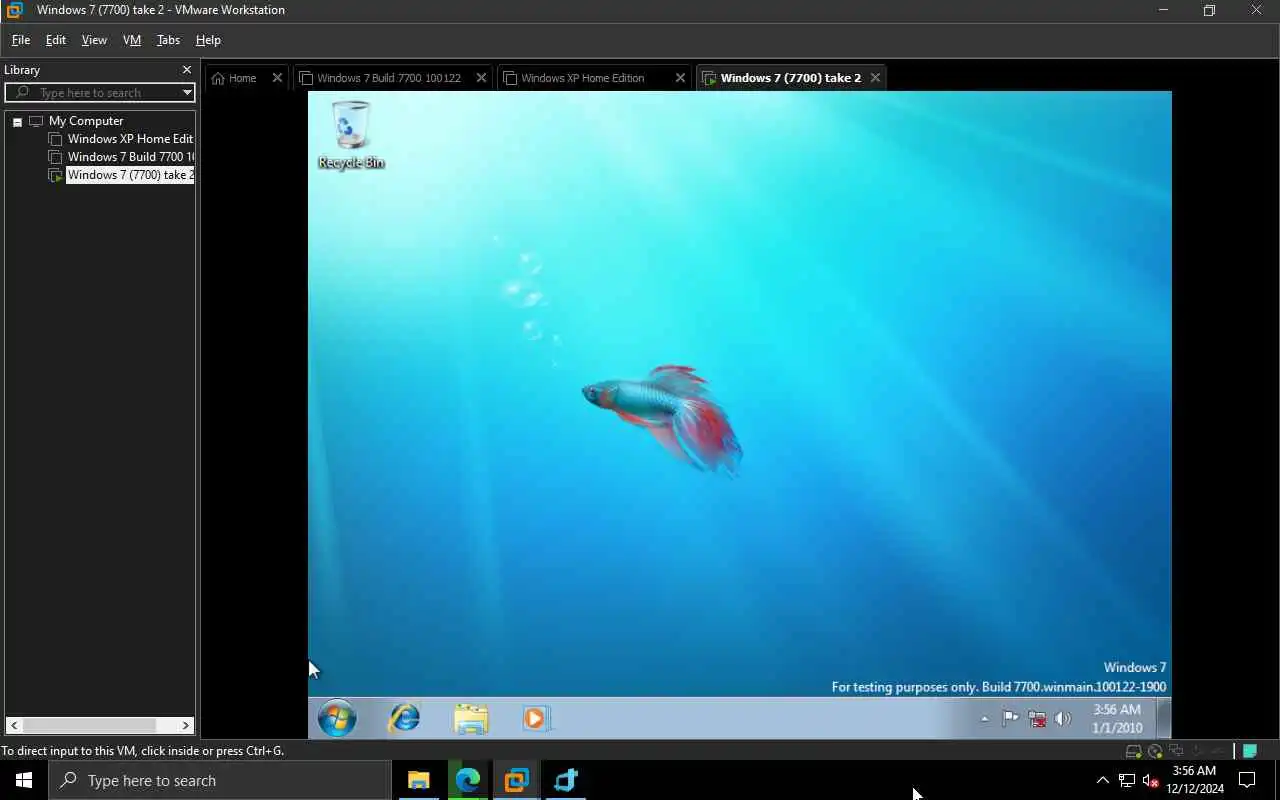This screenshot has width=1280, height=800.
Task: Open Windows Explorer folder icon in guest taskbar
Action: click(x=470, y=718)
